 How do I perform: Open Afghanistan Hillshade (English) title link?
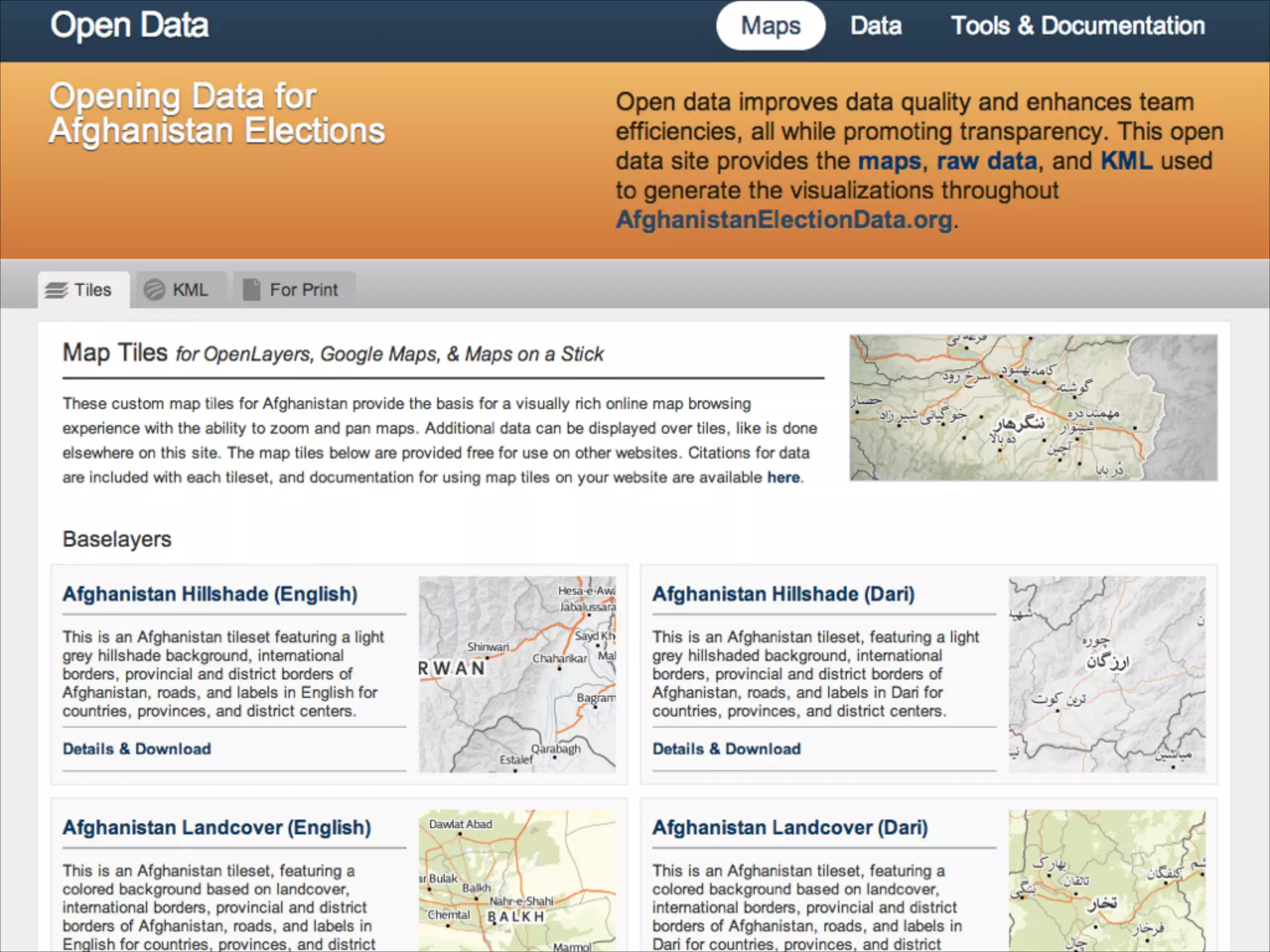[x=210, y=594]
